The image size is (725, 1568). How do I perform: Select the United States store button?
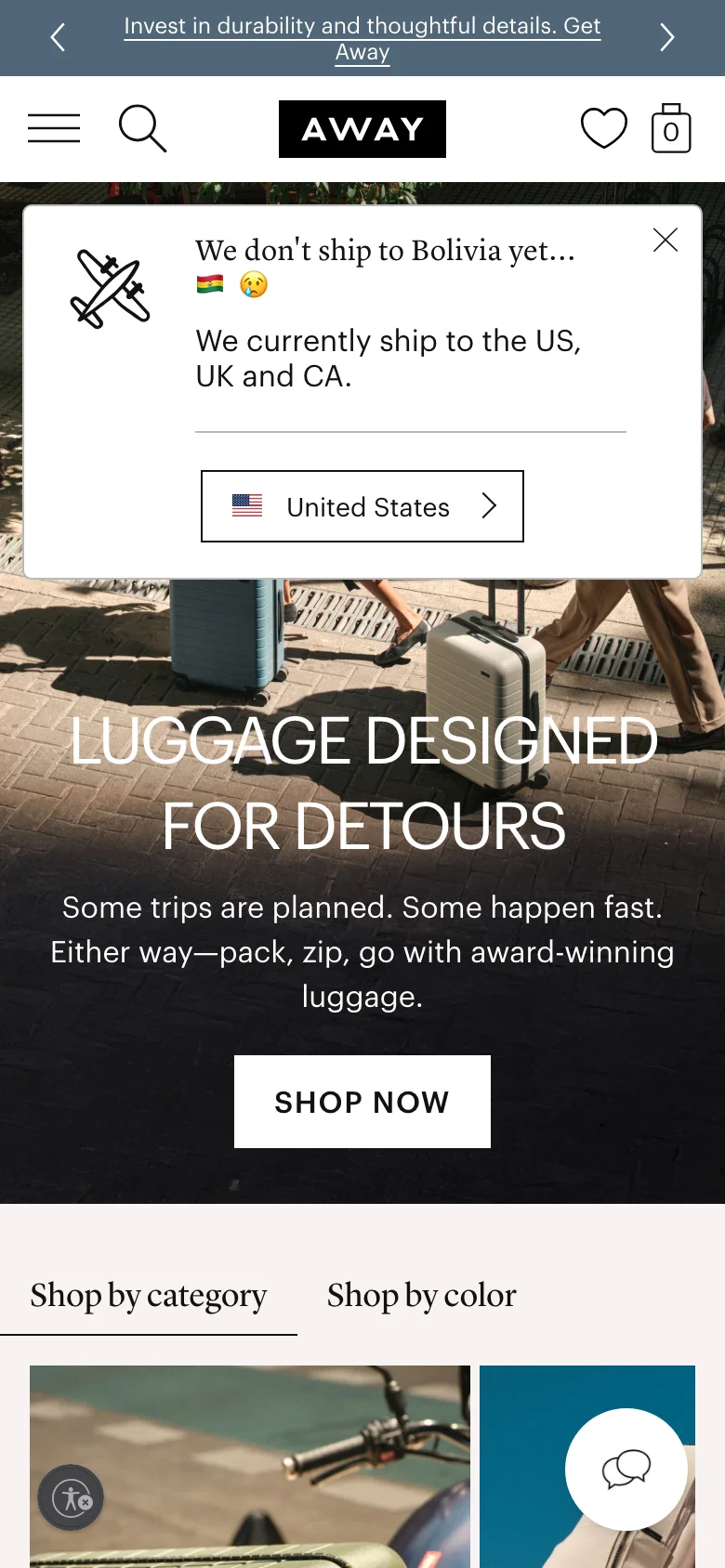[362, 506]
